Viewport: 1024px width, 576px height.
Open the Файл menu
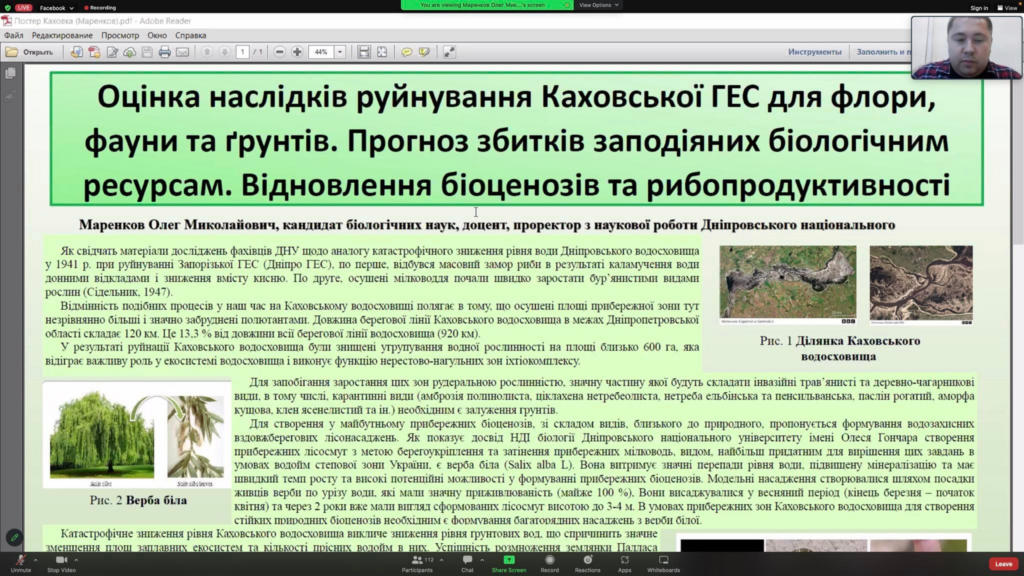pyautogui.click(x=13, y=35)
